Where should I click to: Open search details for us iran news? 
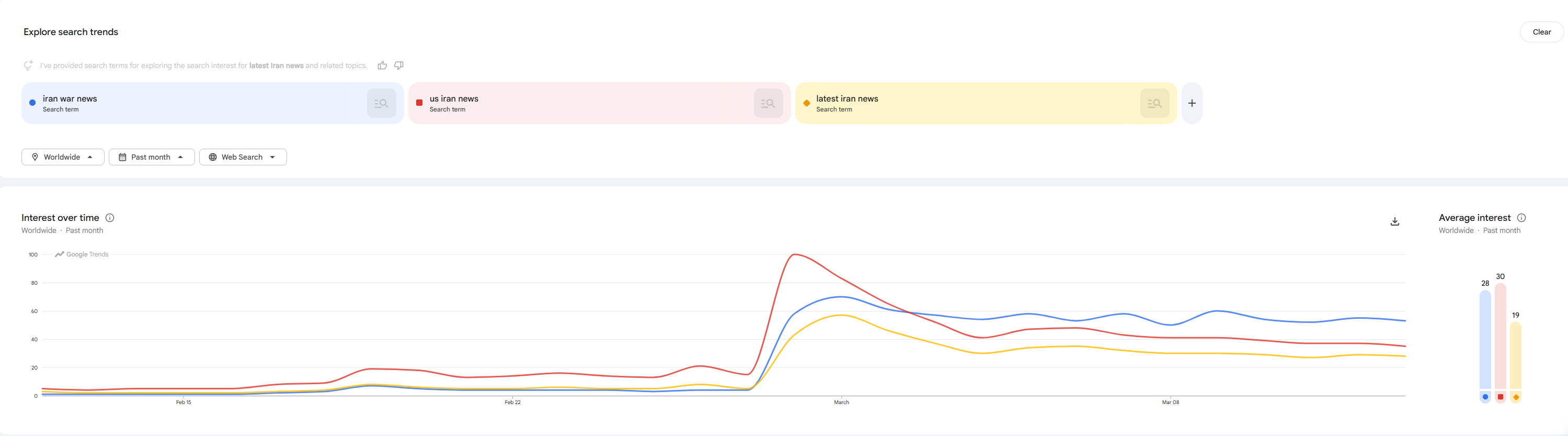(768, 104)
